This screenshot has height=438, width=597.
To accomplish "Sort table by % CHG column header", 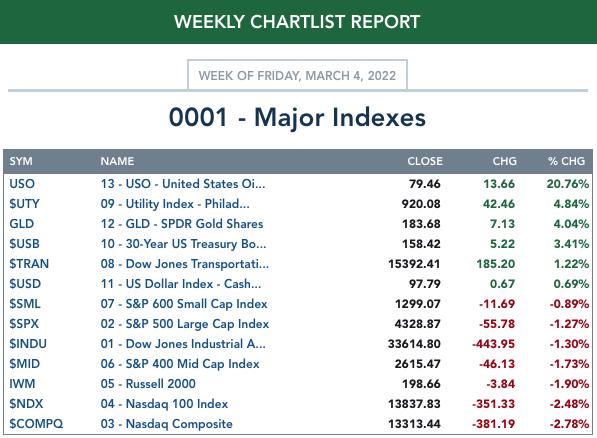I will click(x=567, y=161).
